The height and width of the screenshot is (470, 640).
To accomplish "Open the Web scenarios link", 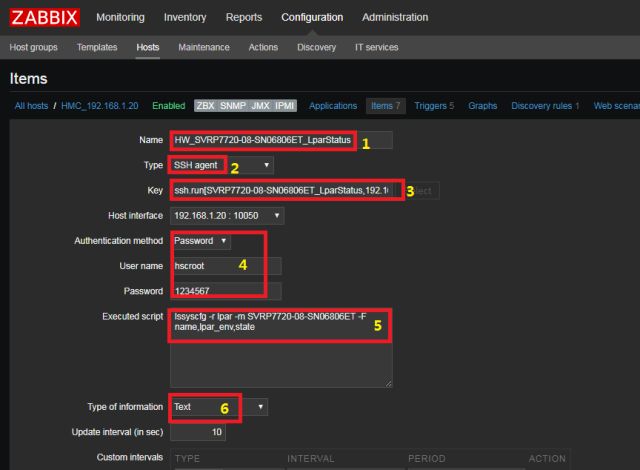I will pos(616,106).
